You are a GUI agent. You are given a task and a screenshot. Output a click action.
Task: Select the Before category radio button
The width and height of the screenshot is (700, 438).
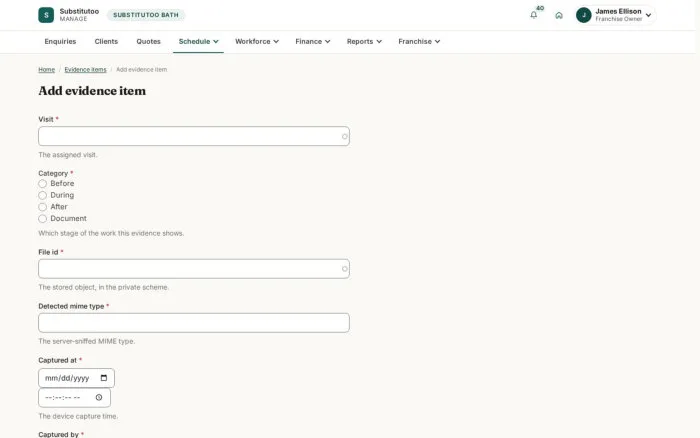click(42, 184)
